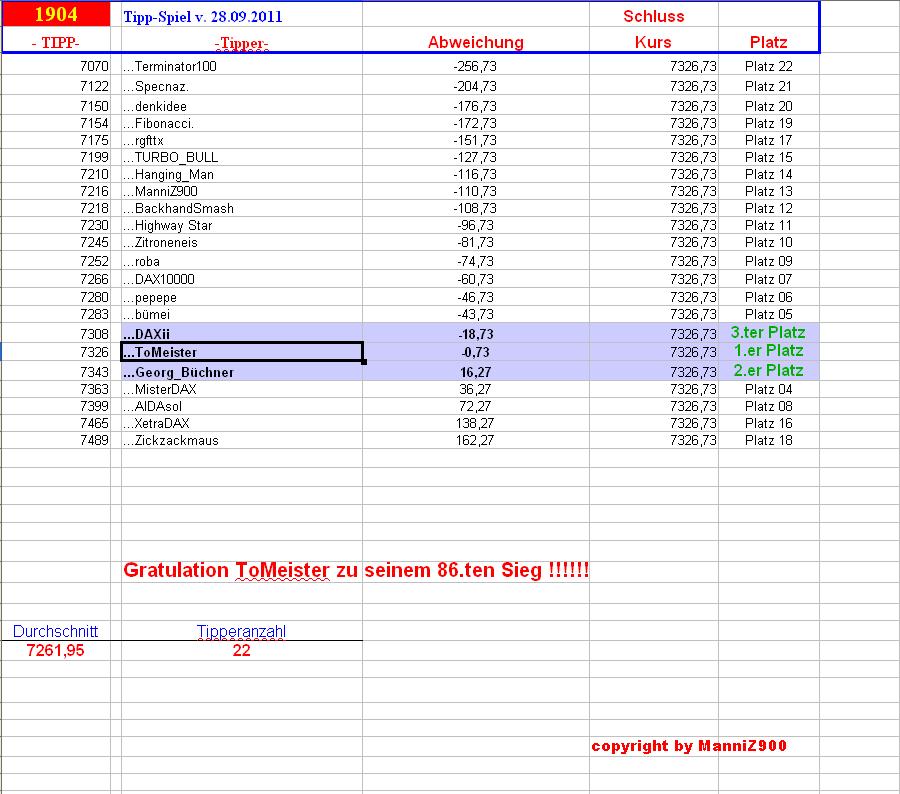
Task: Click deviation value 72,27
Action: (x=475, y=406)
